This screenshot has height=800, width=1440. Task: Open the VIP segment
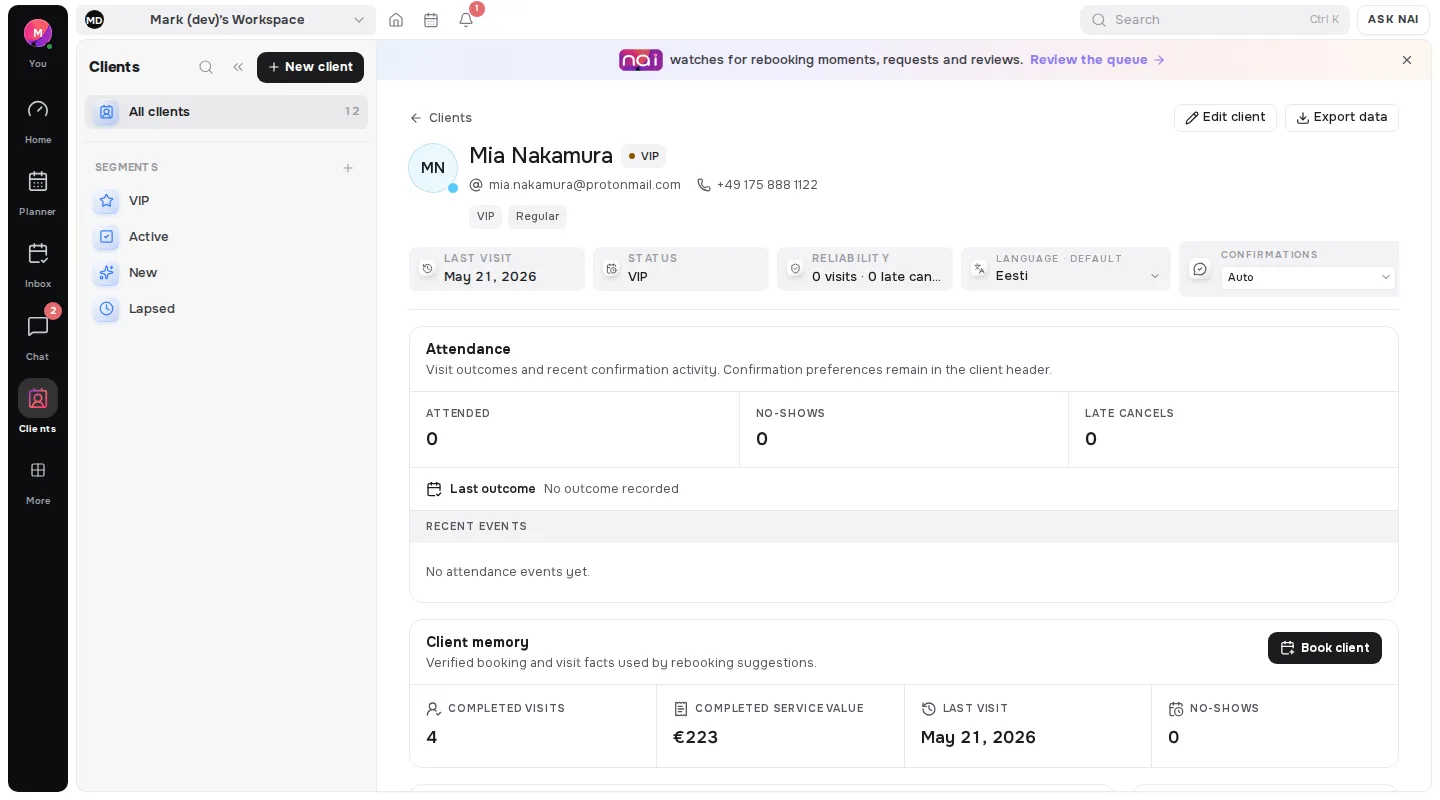click(x=226, y=201)
